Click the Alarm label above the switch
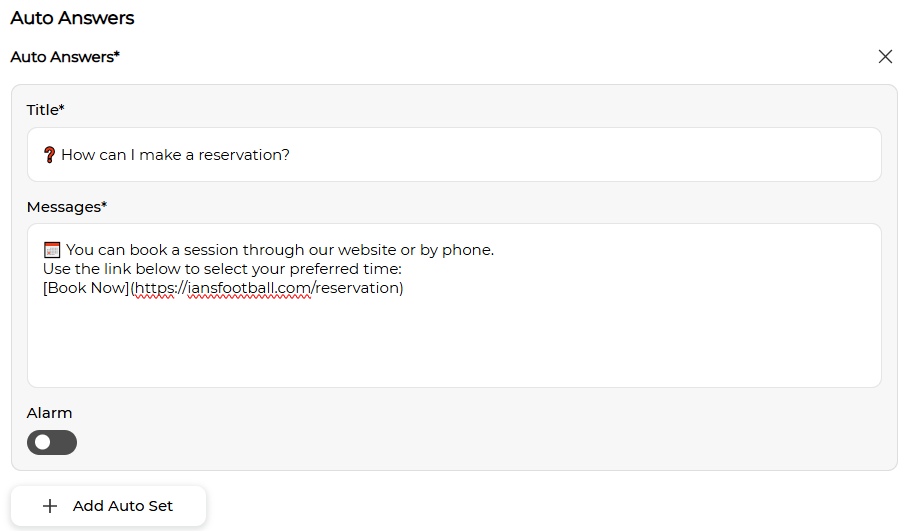911x531 pixels. click(49, 413)
